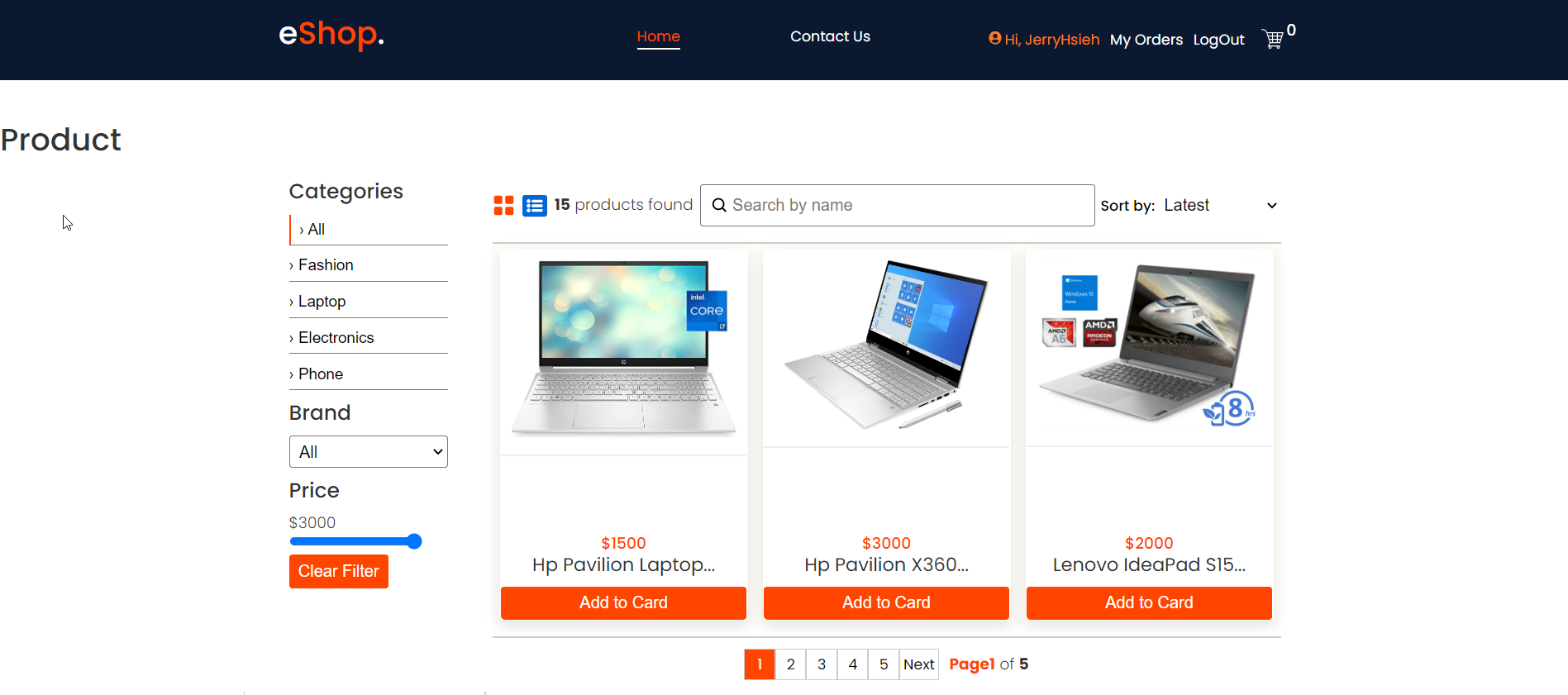1568x695 pixels.
Task: Click the eShop logo
Action: tap(331, 35)
